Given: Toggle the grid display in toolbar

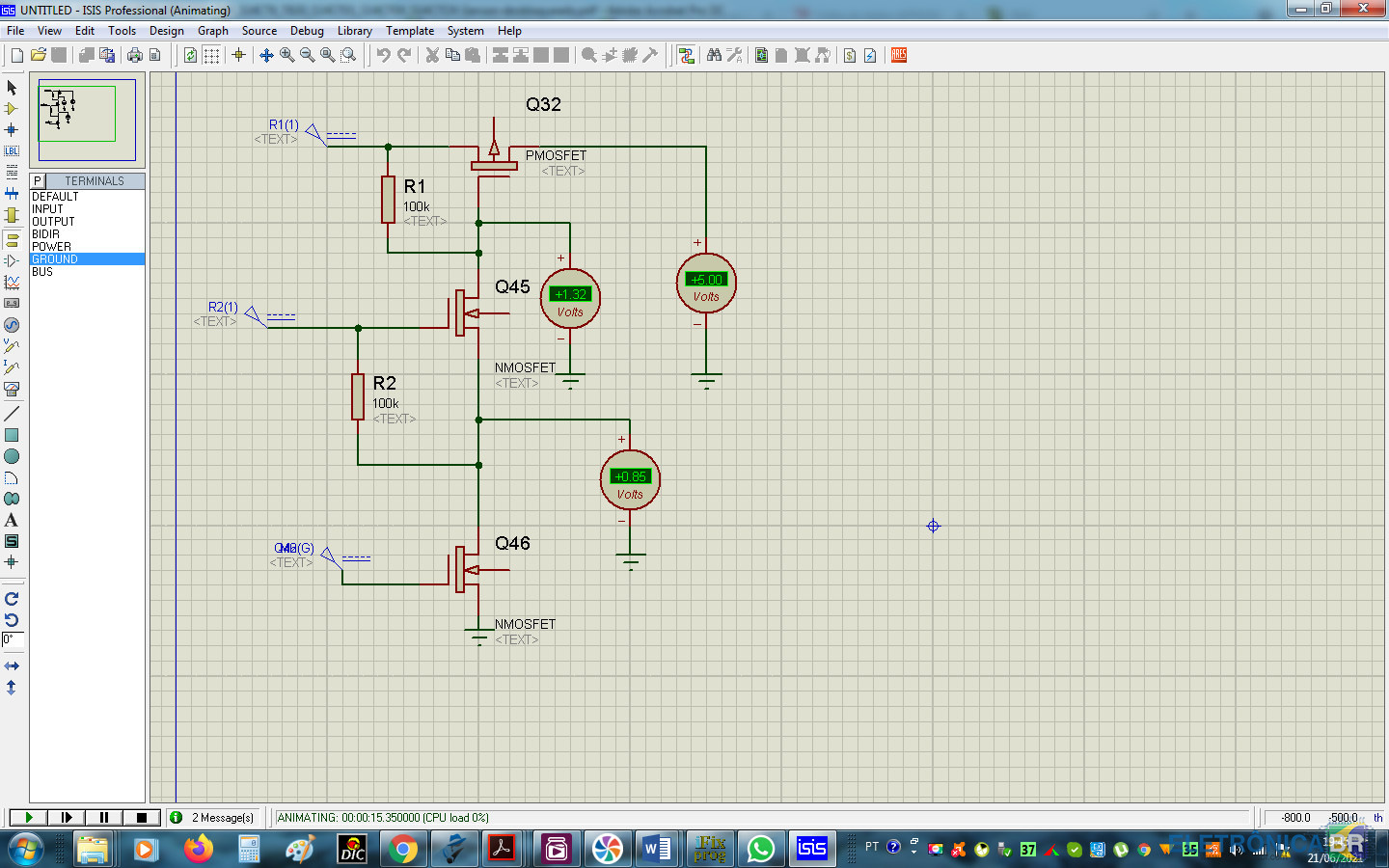Looking at the screenshot, I should pyautogui.click(x=211, y=55).
